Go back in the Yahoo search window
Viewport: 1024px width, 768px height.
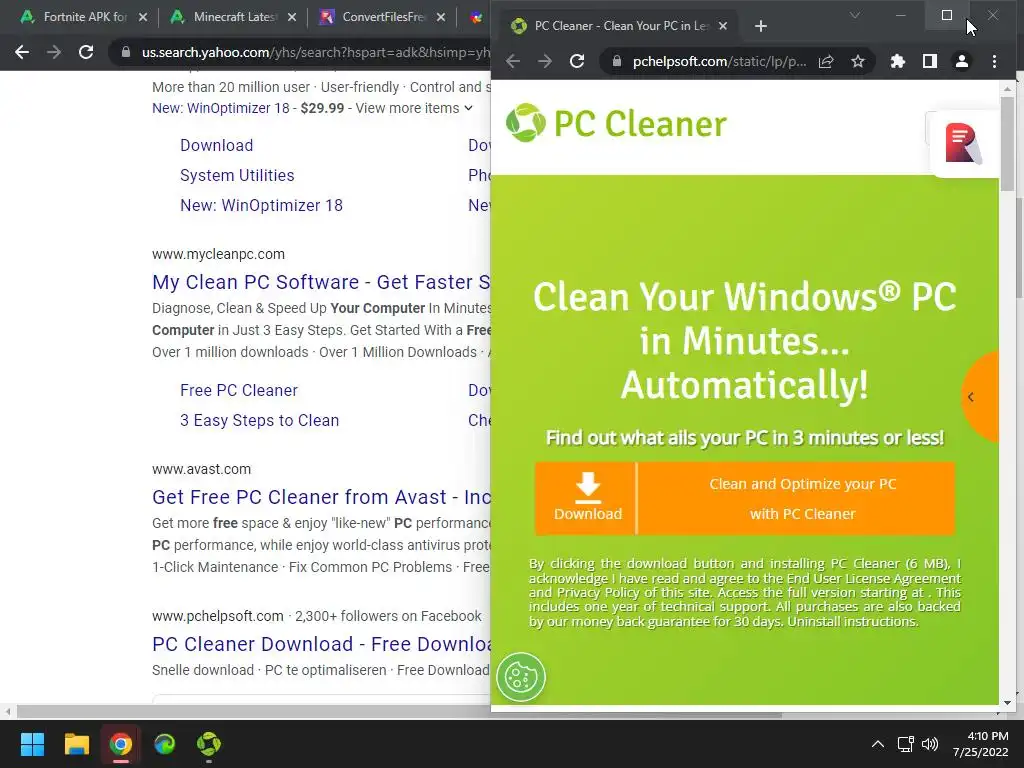click(22, 52)
